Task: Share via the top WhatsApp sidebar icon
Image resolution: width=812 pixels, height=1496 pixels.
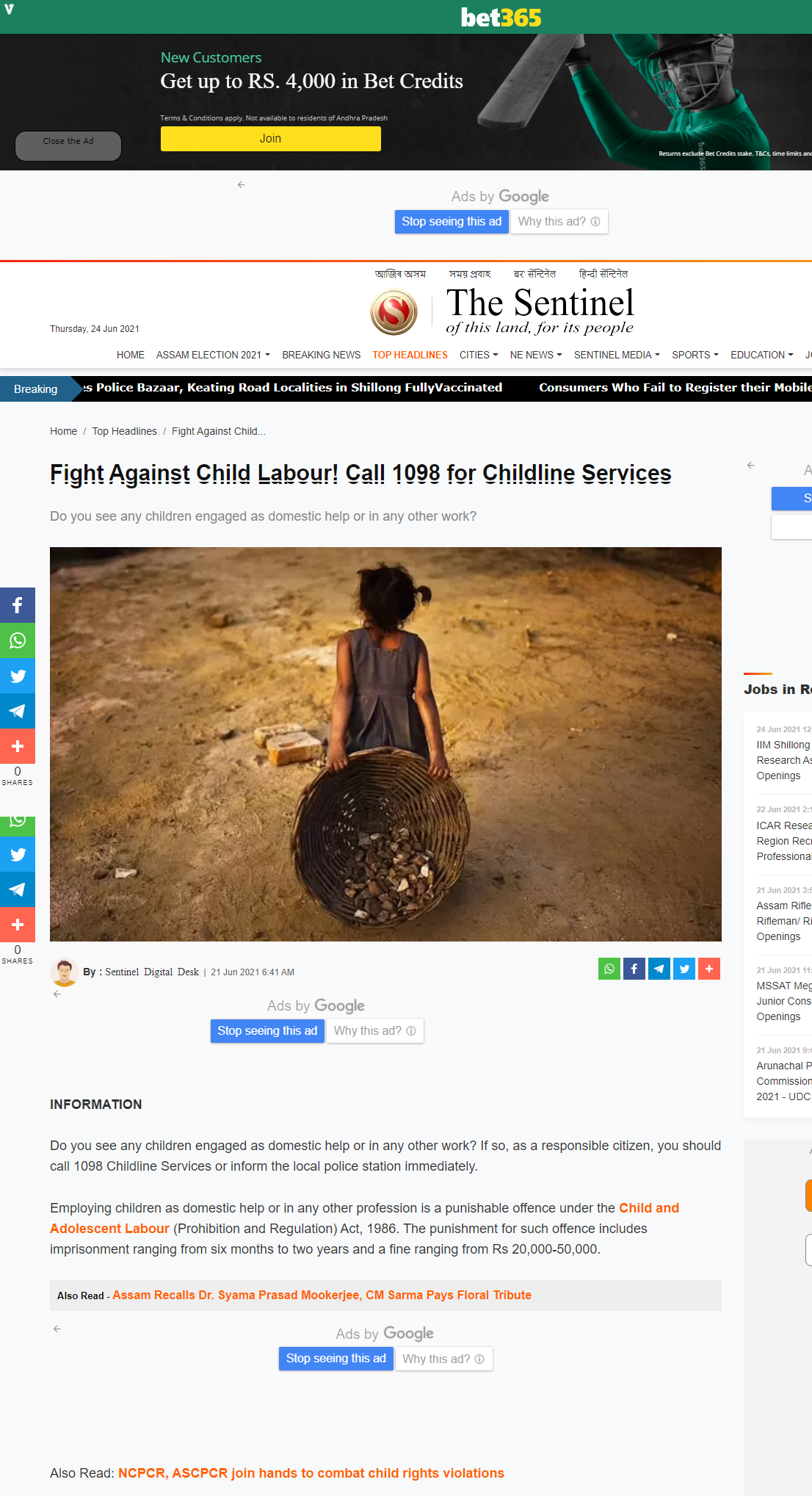Action: (18, 640)
